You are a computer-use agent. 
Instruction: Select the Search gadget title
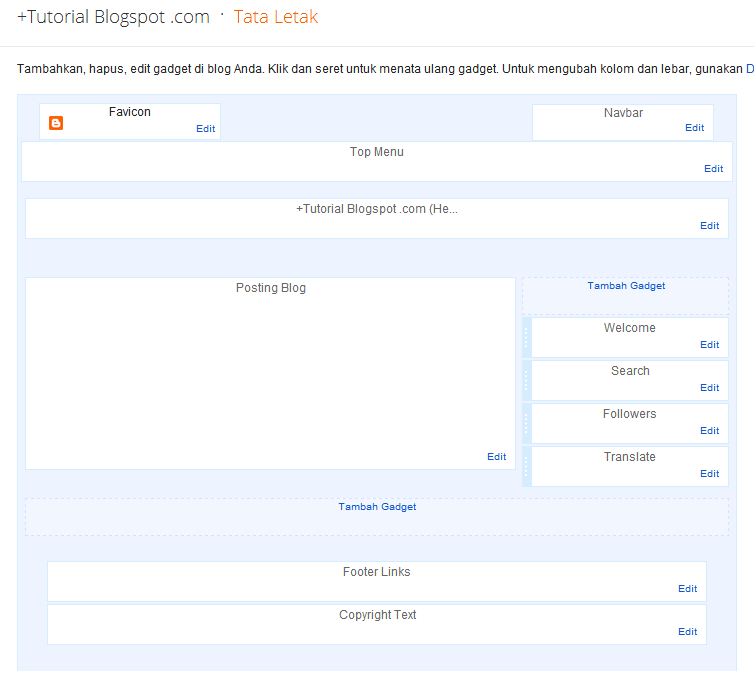pos(630,371)
